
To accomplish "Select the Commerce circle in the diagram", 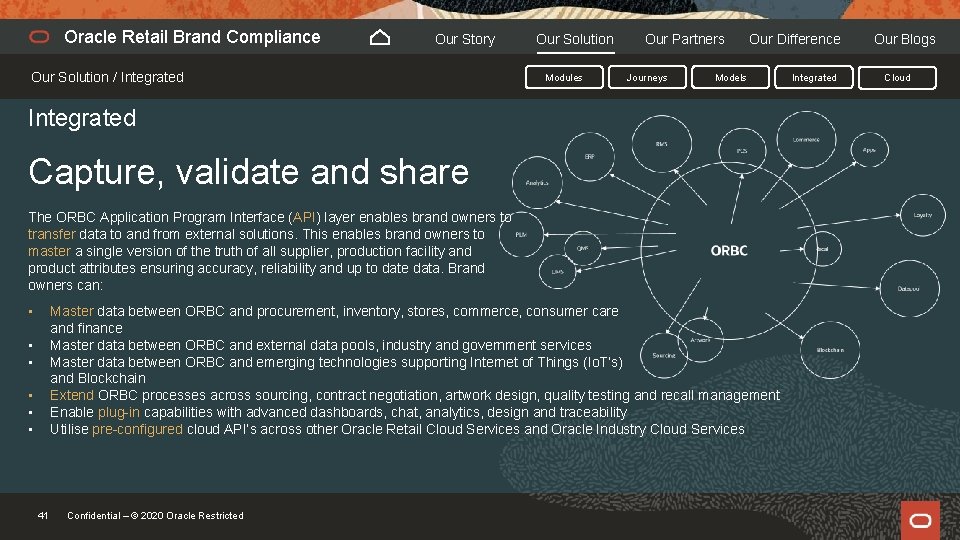I will click(806, 140).
